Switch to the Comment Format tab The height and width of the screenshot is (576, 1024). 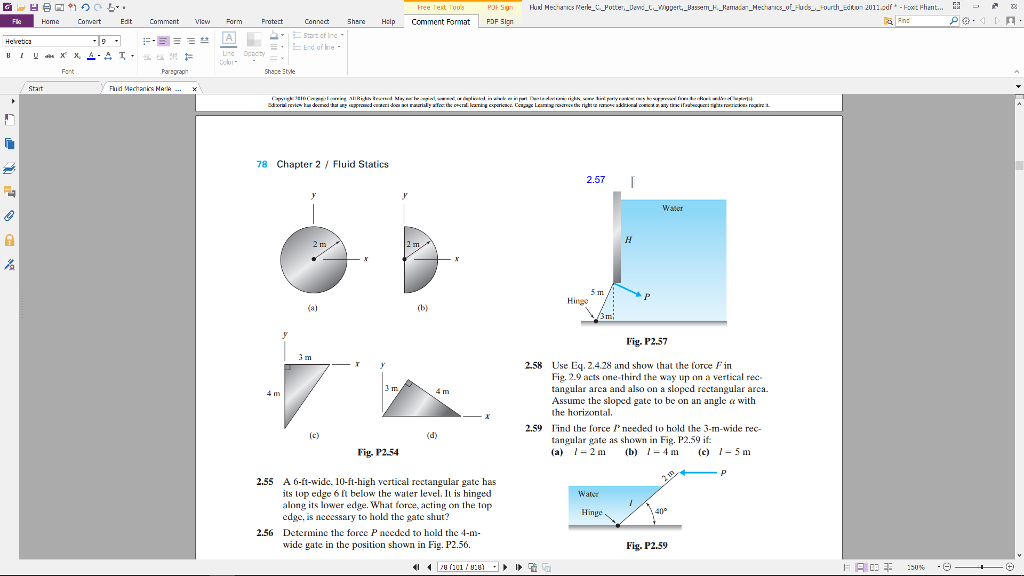point(440,21)
